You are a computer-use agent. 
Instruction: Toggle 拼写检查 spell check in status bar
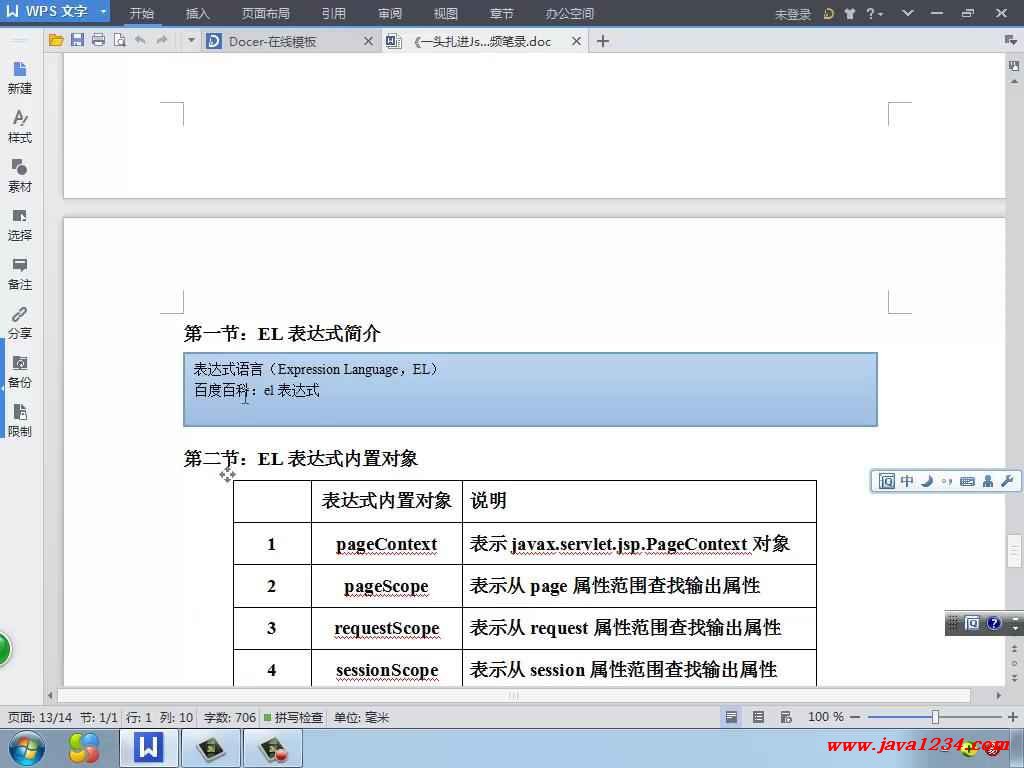click(x=293, y=718)
